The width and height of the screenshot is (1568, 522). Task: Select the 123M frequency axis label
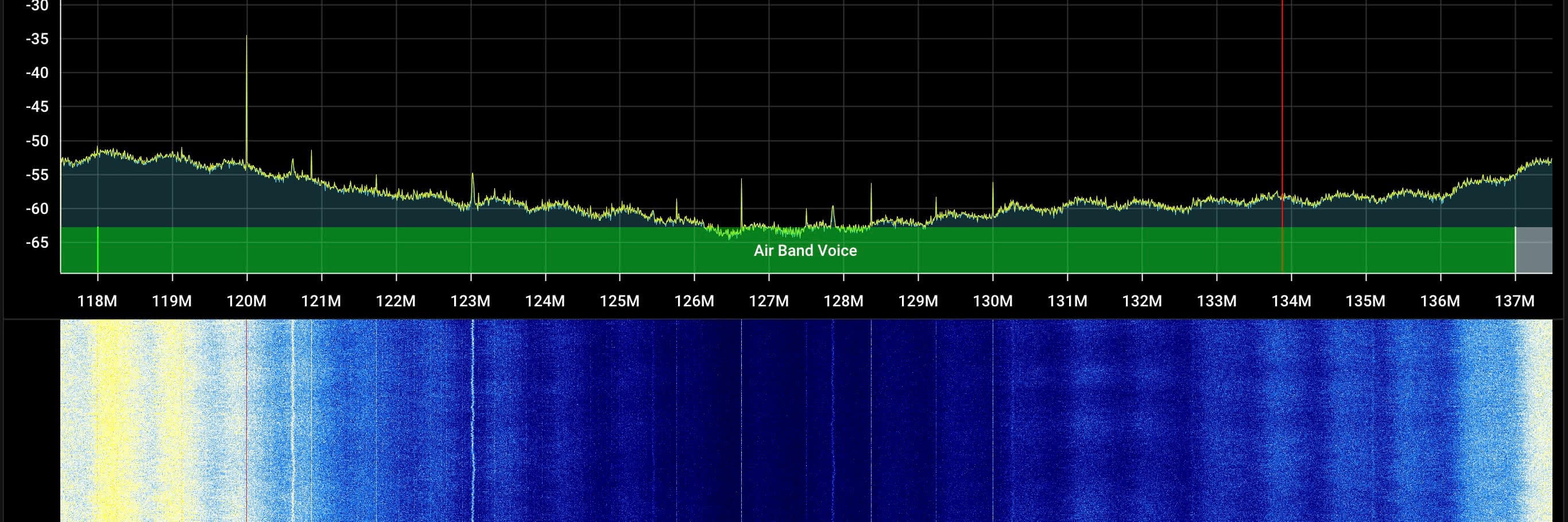471,301
